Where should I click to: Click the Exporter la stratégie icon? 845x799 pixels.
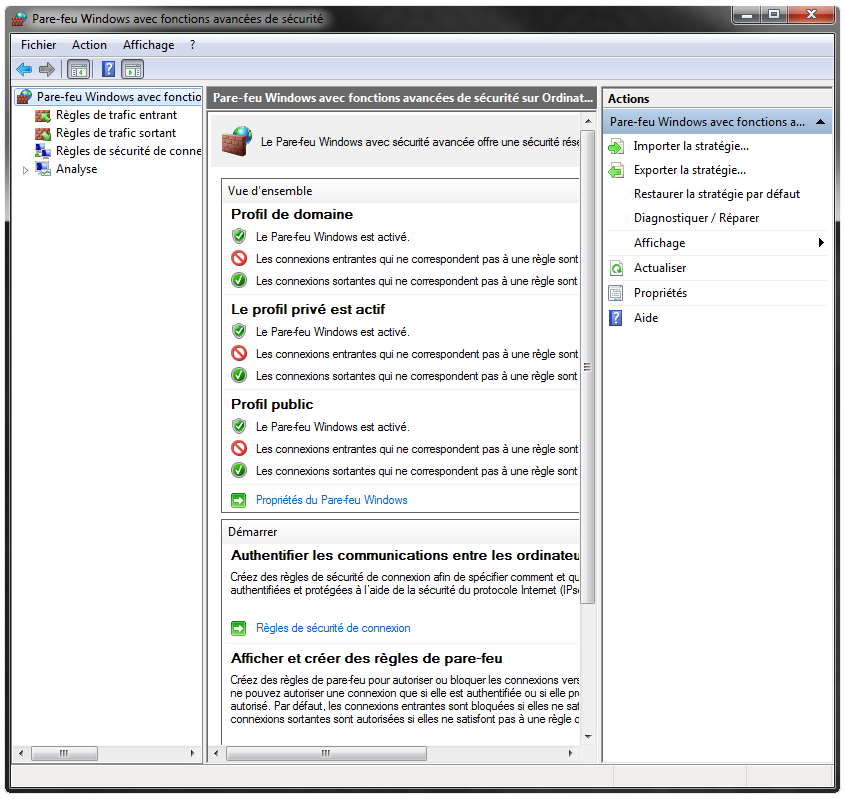click(x=616, y=170)
